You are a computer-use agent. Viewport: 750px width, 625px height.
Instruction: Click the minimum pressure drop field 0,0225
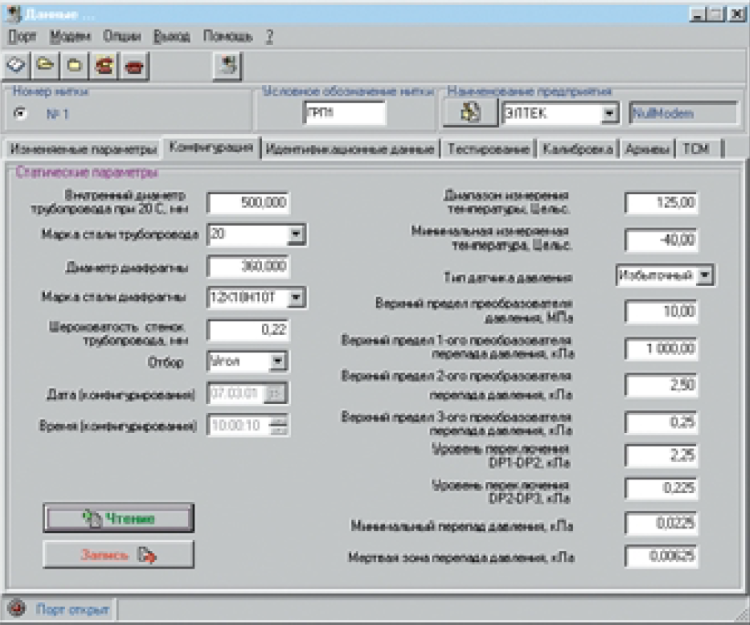(661, 524)
